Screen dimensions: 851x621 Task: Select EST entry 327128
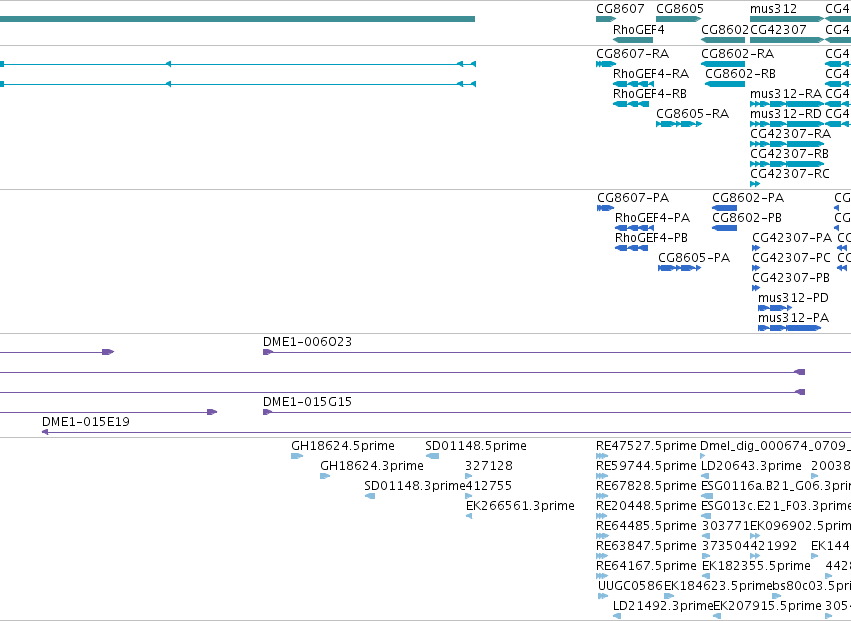489,466
